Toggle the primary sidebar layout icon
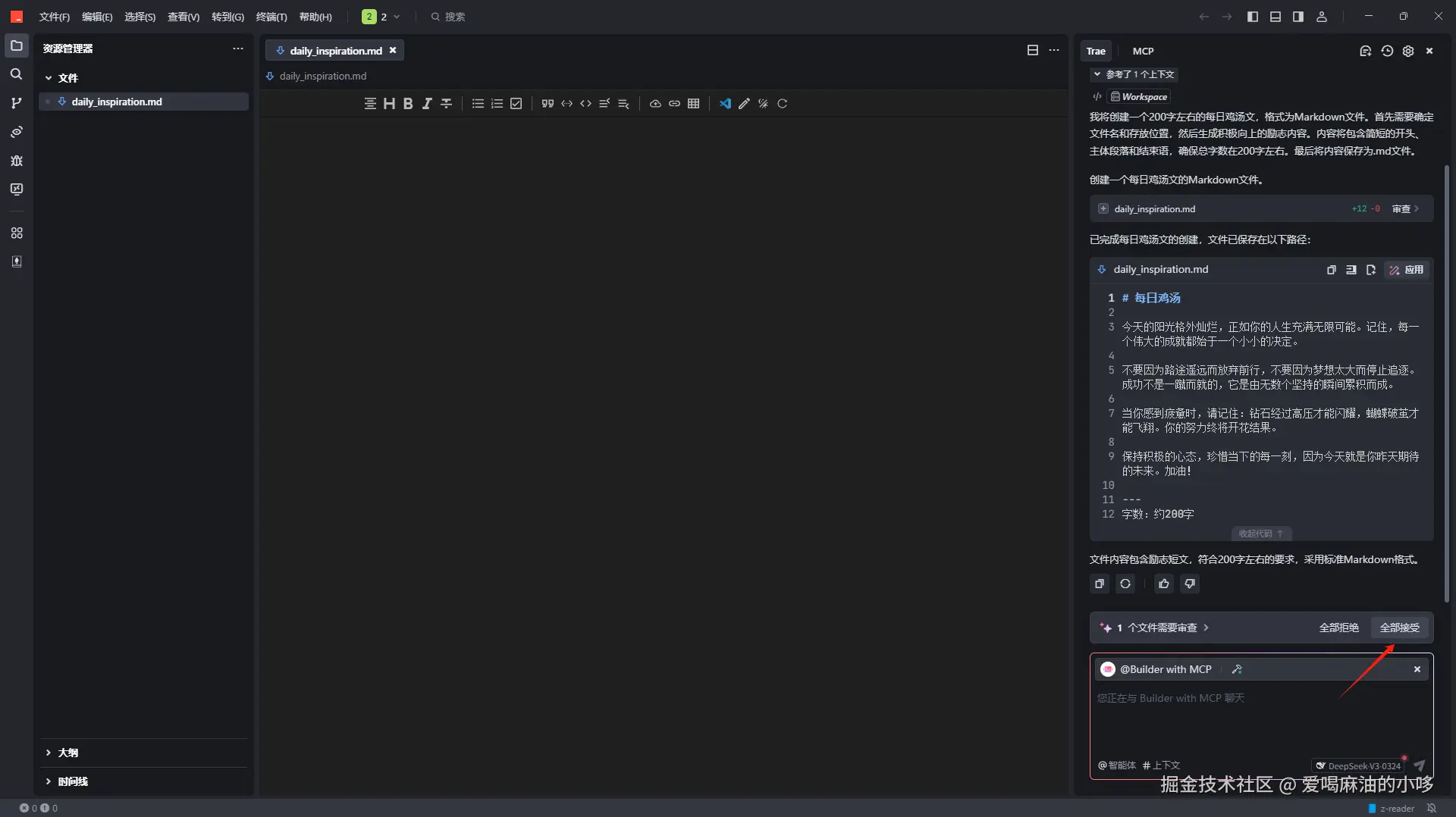The width and height of the screenshot is (1456, 817). click(1253, 17)
